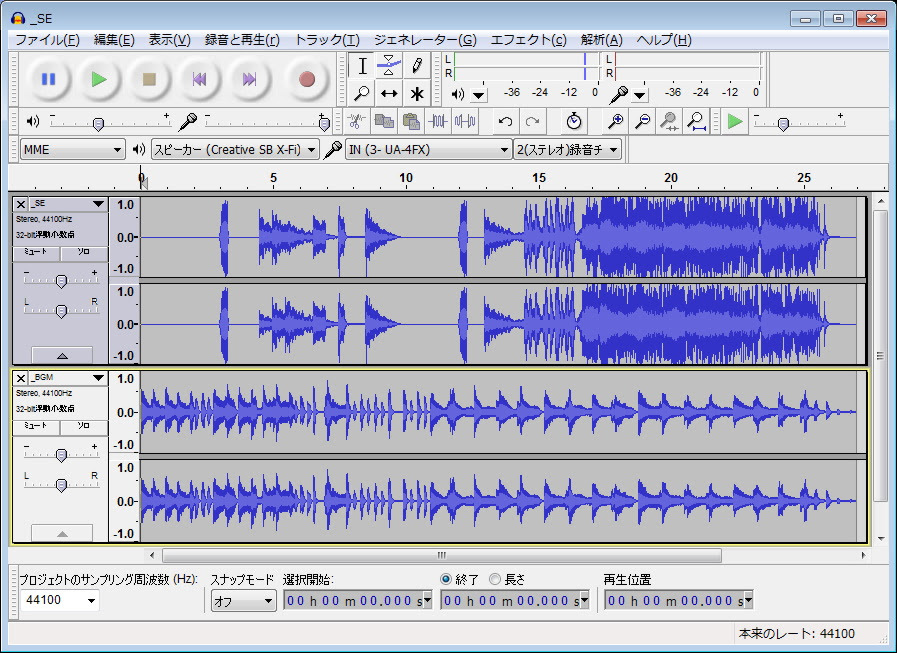Viewport: 897px width, 653px height.
Task: Solo the _SE track
Action: pos(84,252)
